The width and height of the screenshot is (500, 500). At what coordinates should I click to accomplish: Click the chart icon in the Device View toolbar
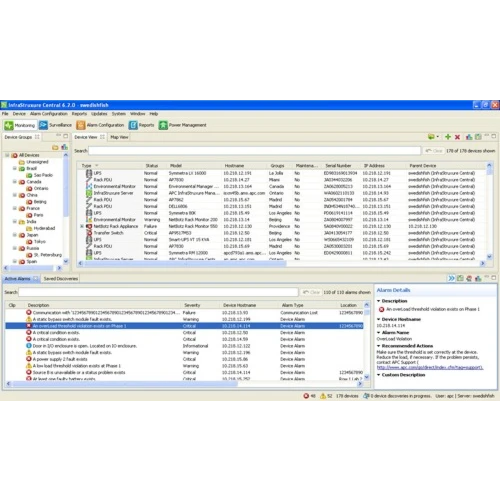469,137
